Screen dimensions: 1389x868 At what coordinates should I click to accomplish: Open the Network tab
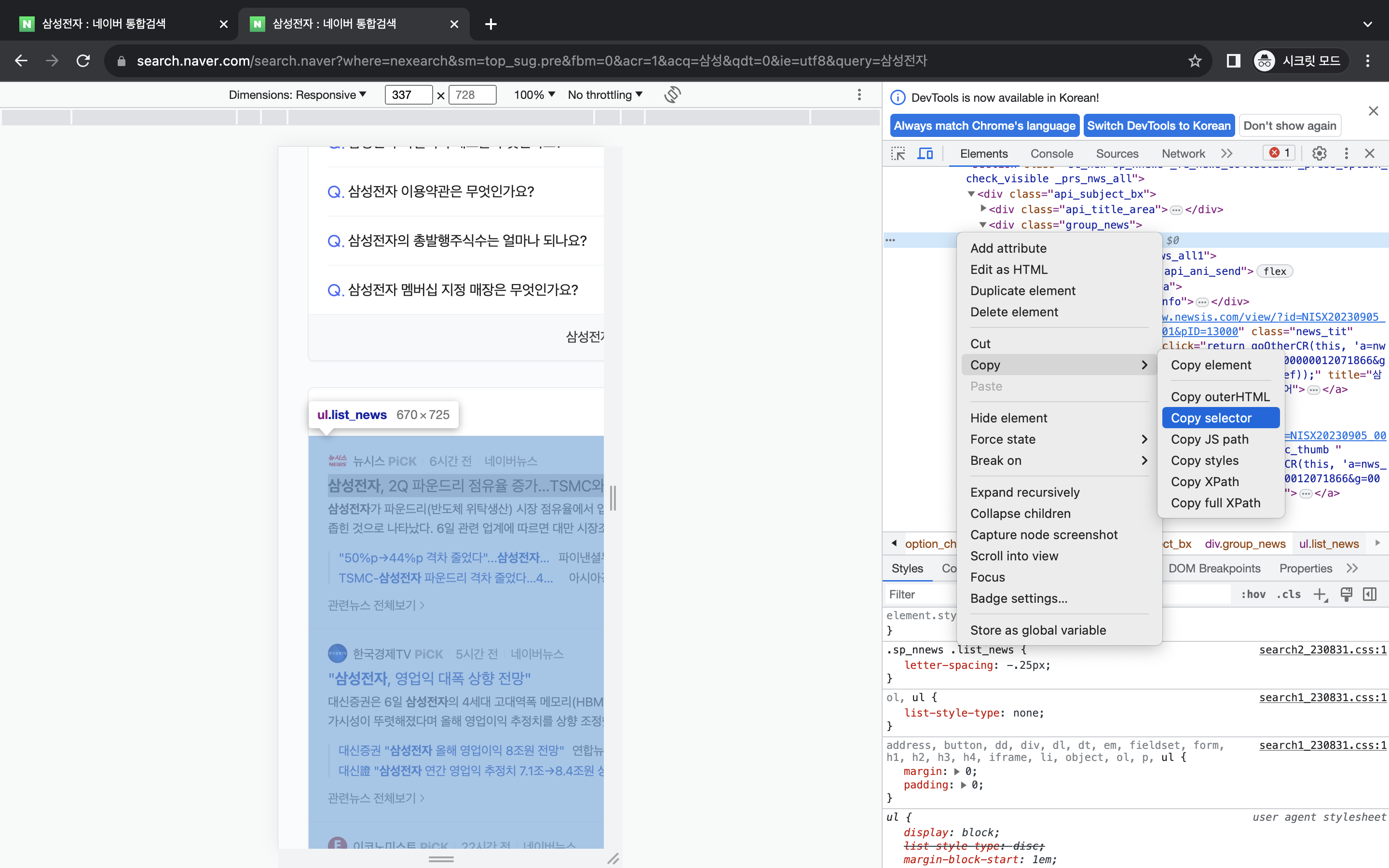click(1183, 153)
